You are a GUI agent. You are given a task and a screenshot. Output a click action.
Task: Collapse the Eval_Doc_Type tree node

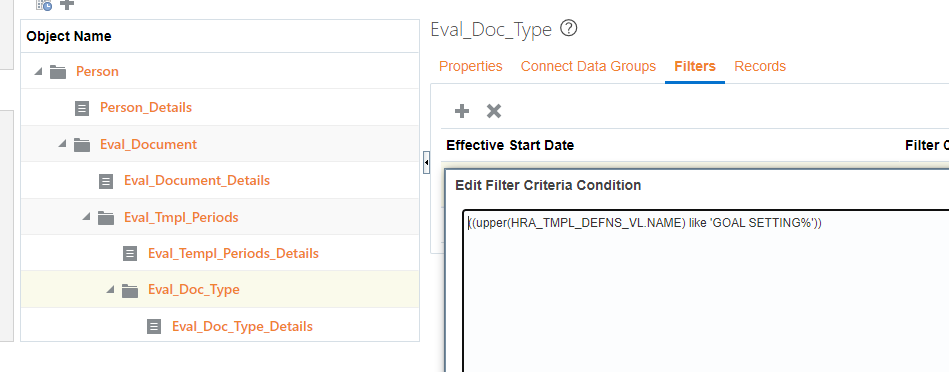click(111, 289)
